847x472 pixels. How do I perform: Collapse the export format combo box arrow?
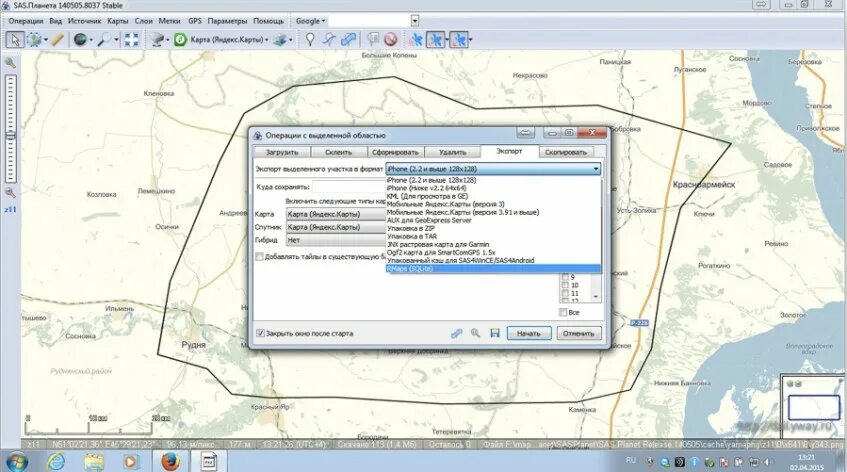[x=595, y=169]
